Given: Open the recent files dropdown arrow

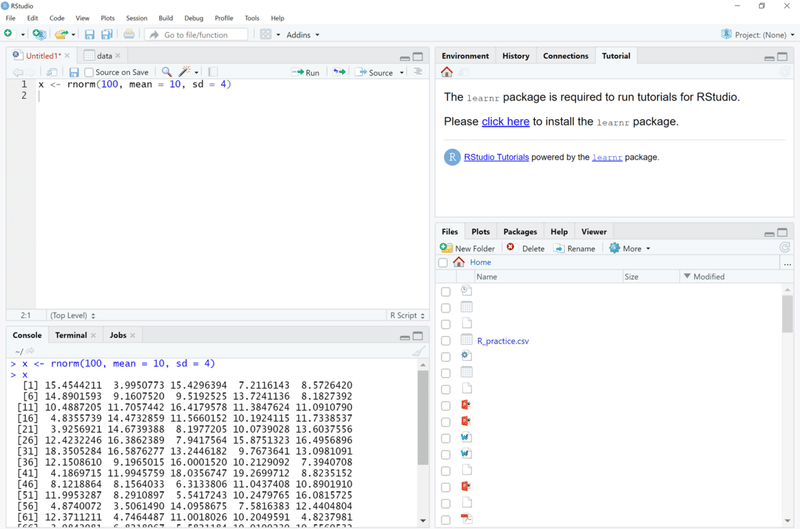Looking at the screenshot, I should [x=73, y=35].
